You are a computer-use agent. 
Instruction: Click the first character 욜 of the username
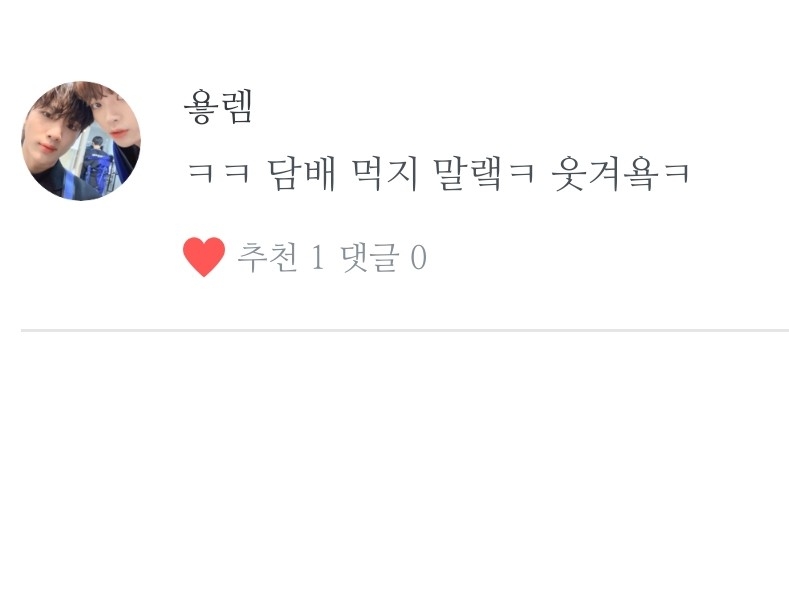pyautogui.click(x=200, y=107)
